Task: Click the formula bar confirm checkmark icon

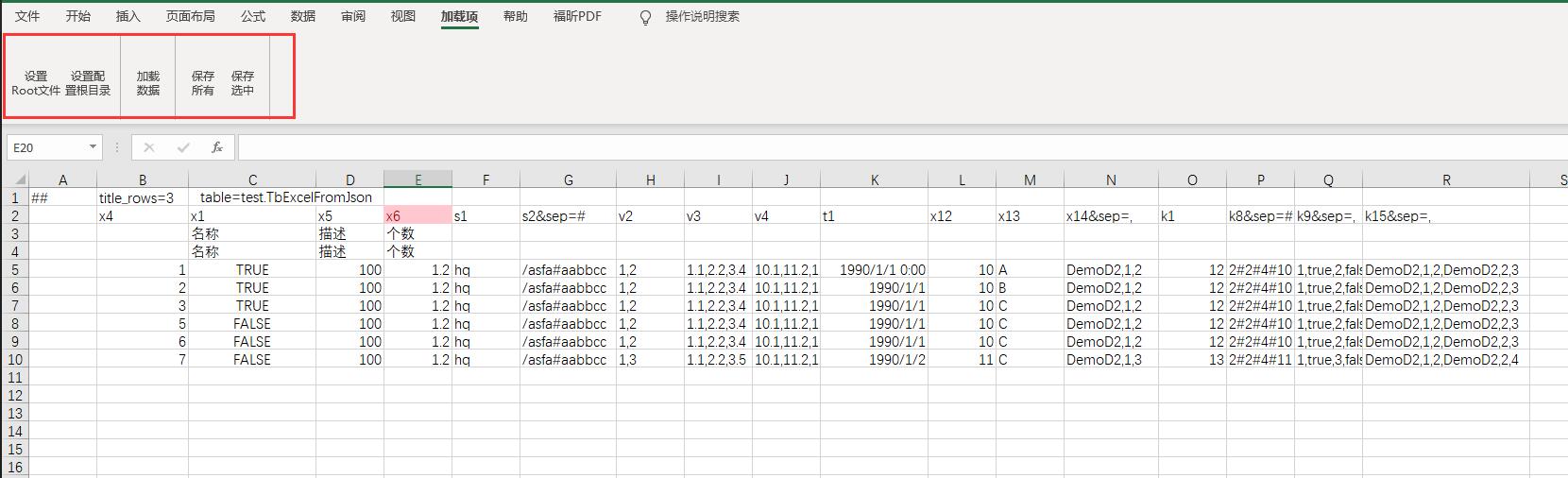Action: [183, 147]
